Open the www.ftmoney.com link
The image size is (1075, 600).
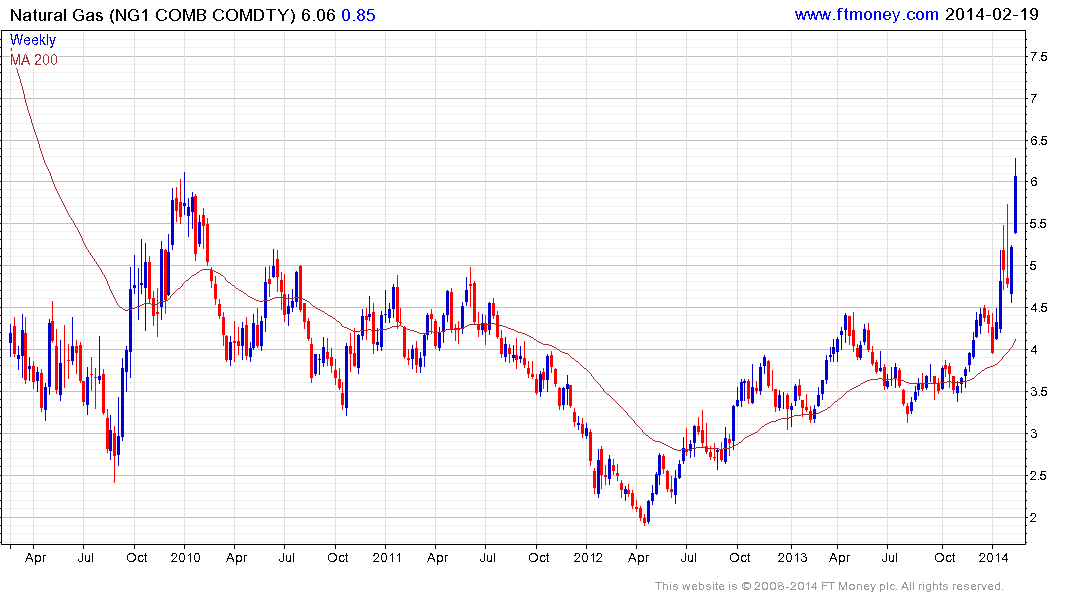866,14
